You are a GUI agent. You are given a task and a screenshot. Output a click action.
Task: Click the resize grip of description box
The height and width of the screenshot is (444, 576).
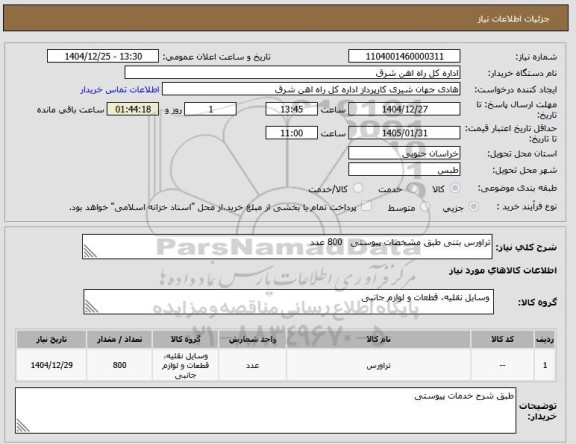(90, 252)
